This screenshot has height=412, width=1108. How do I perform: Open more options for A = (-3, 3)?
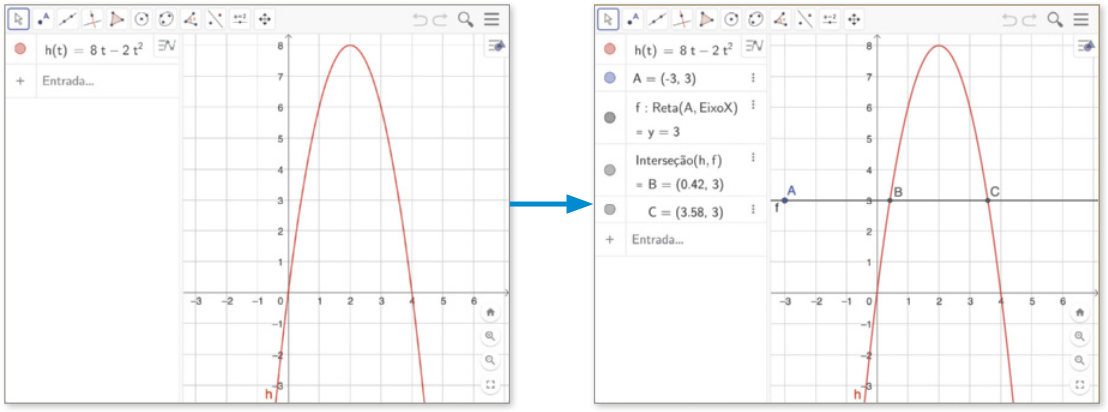753,78
